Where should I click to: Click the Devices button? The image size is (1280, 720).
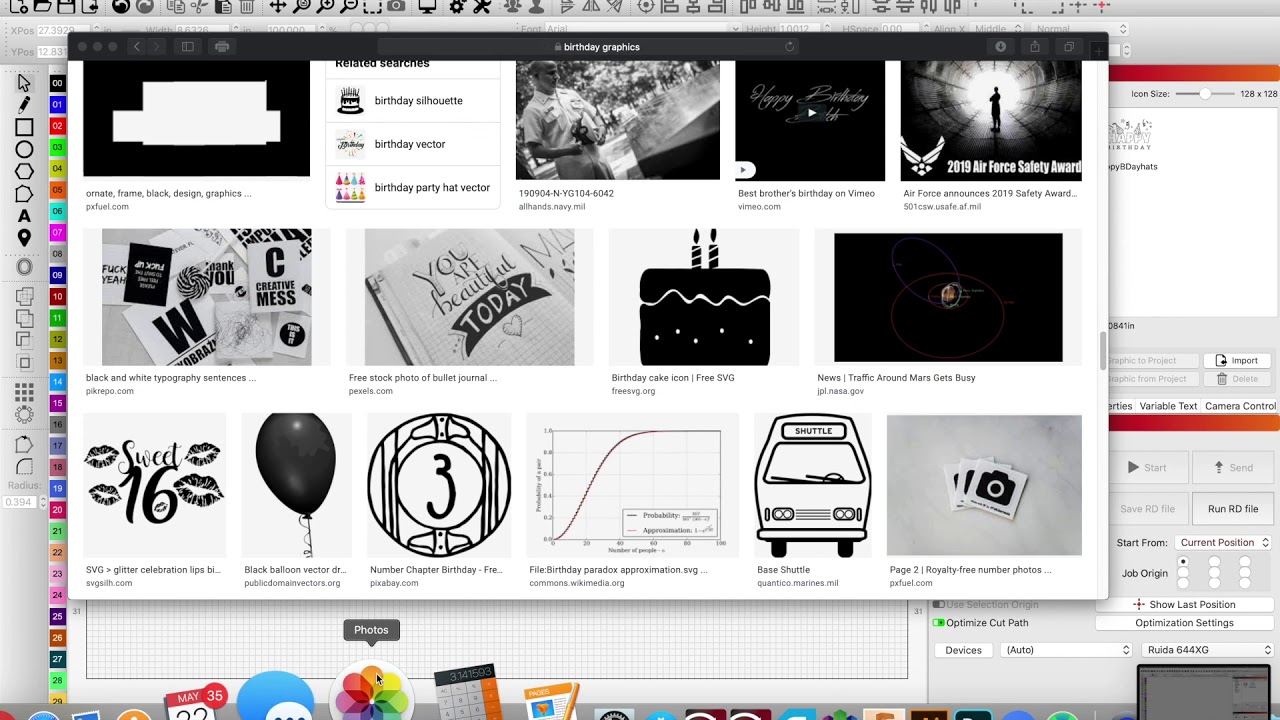coord(963,650)
